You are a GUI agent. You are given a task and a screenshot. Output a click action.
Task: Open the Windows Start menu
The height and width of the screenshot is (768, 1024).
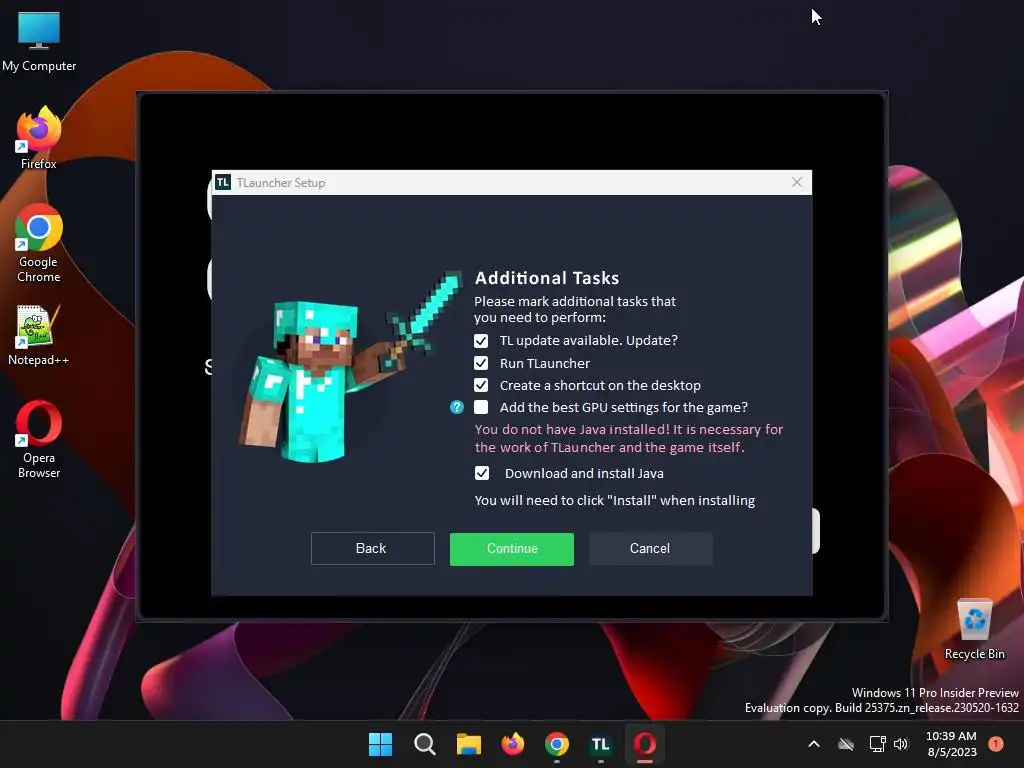coord(381,744)
